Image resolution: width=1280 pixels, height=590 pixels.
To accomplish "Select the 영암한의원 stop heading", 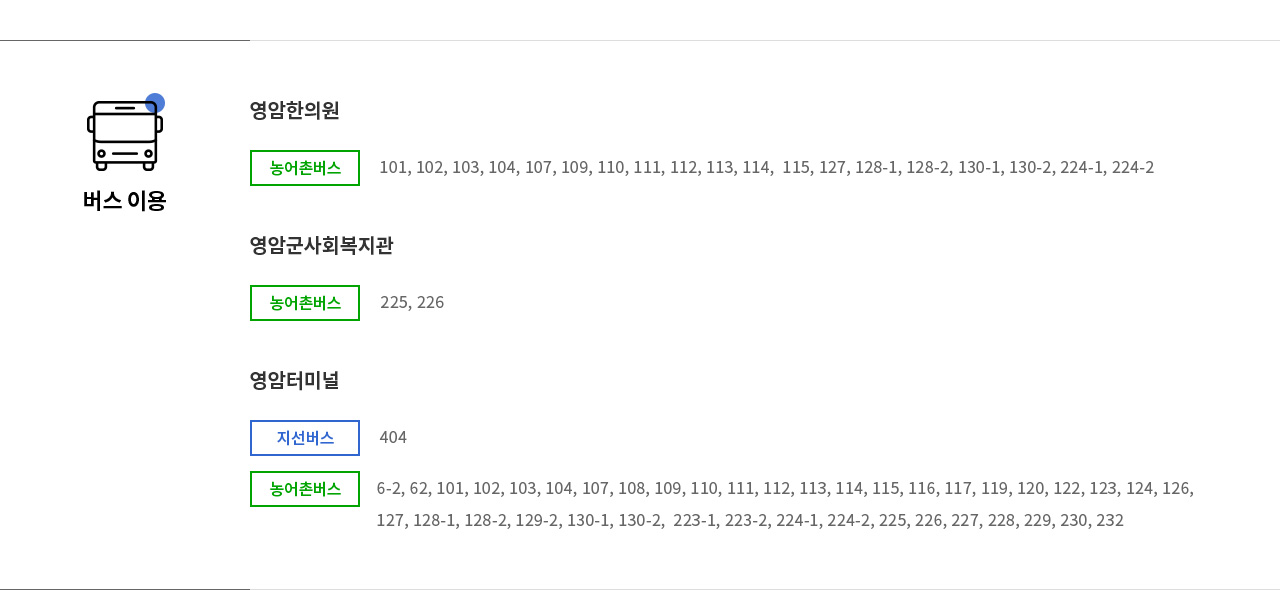I will point(295,110).
